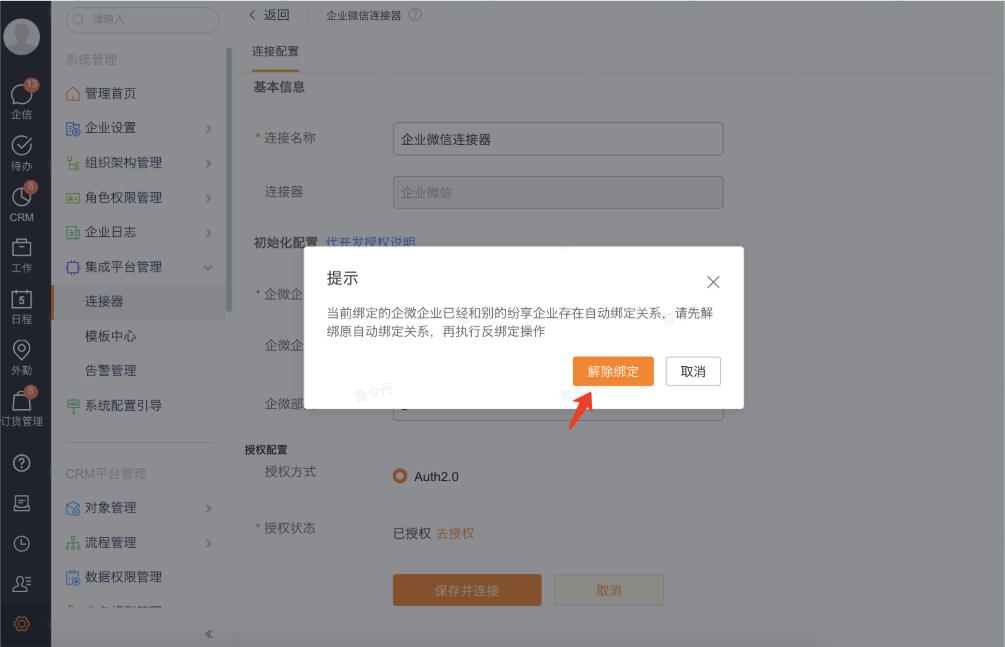
Task: Click the sidebar icon below the help icon
Action: (21, 503)
